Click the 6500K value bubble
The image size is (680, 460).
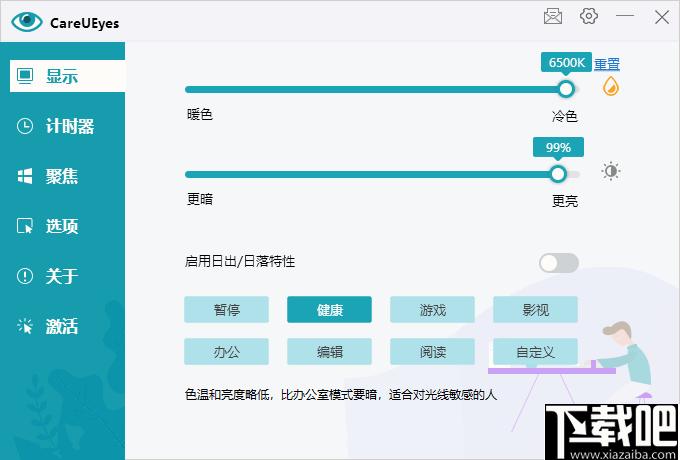(x=566, y=63)
